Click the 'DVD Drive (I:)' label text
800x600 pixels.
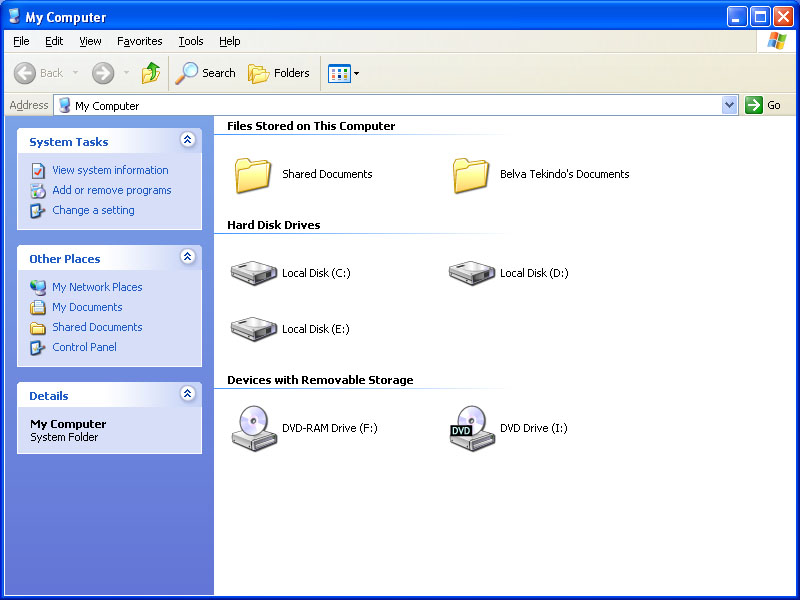click(534, 428)
